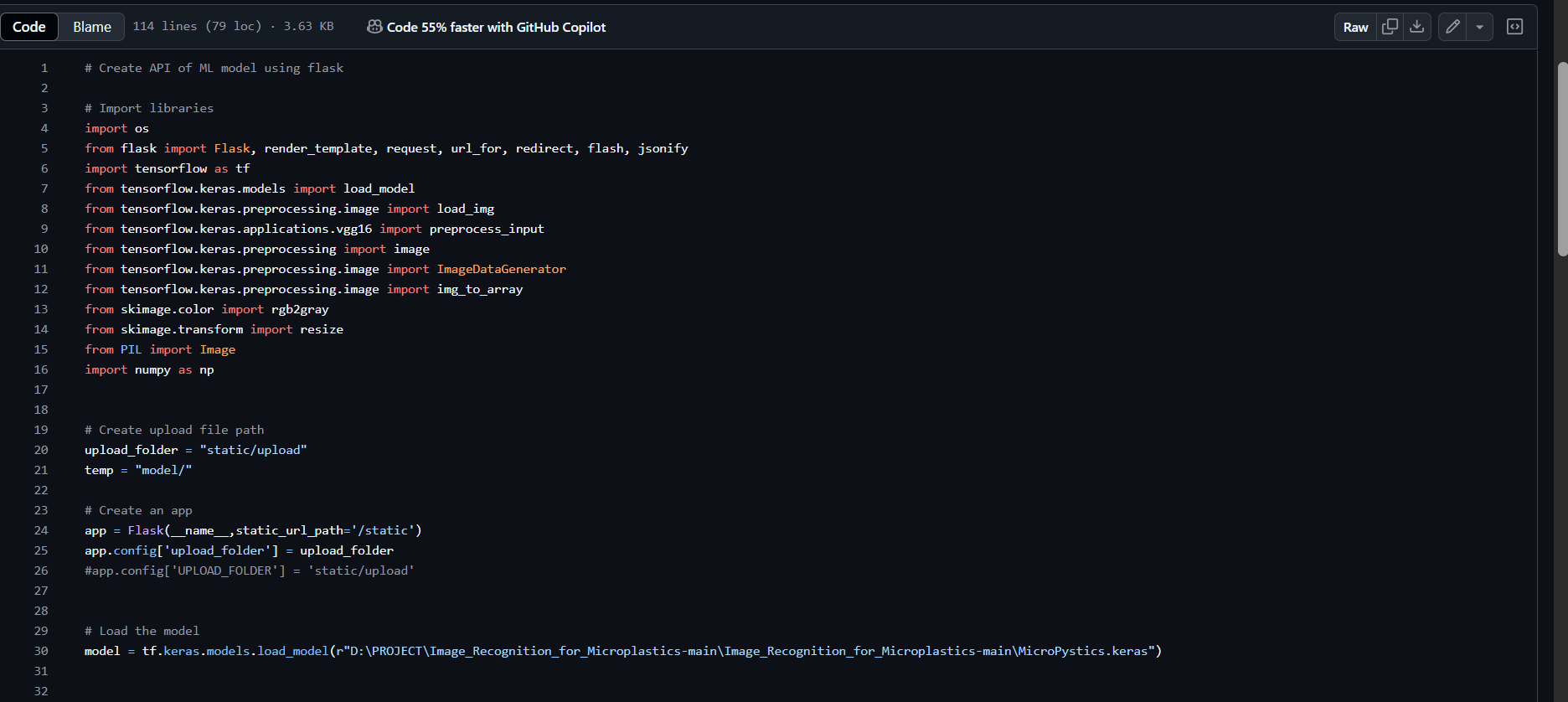
Task: Open the symbols panel icon
Action: [1514, 27]
